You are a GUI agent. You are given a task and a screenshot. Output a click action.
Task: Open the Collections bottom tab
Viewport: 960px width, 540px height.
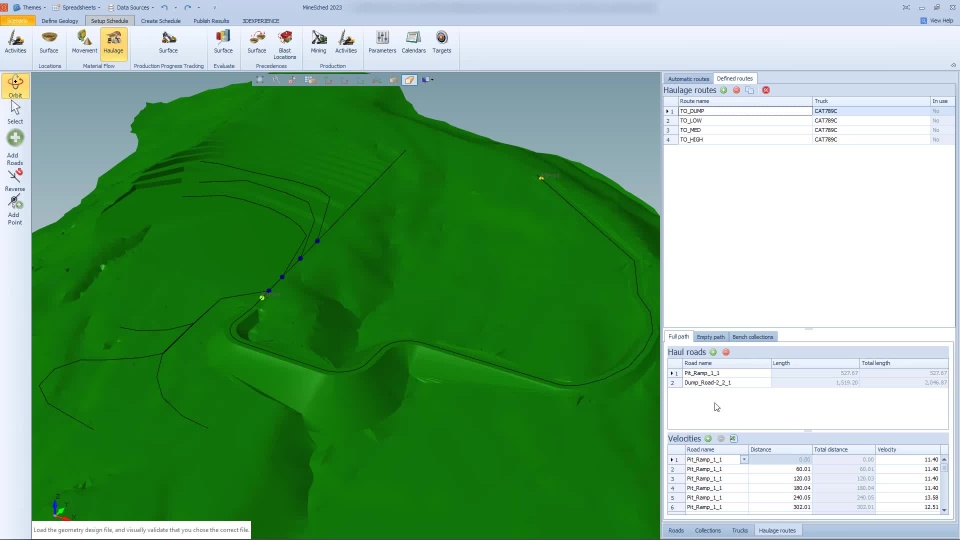tap(708, 530)
